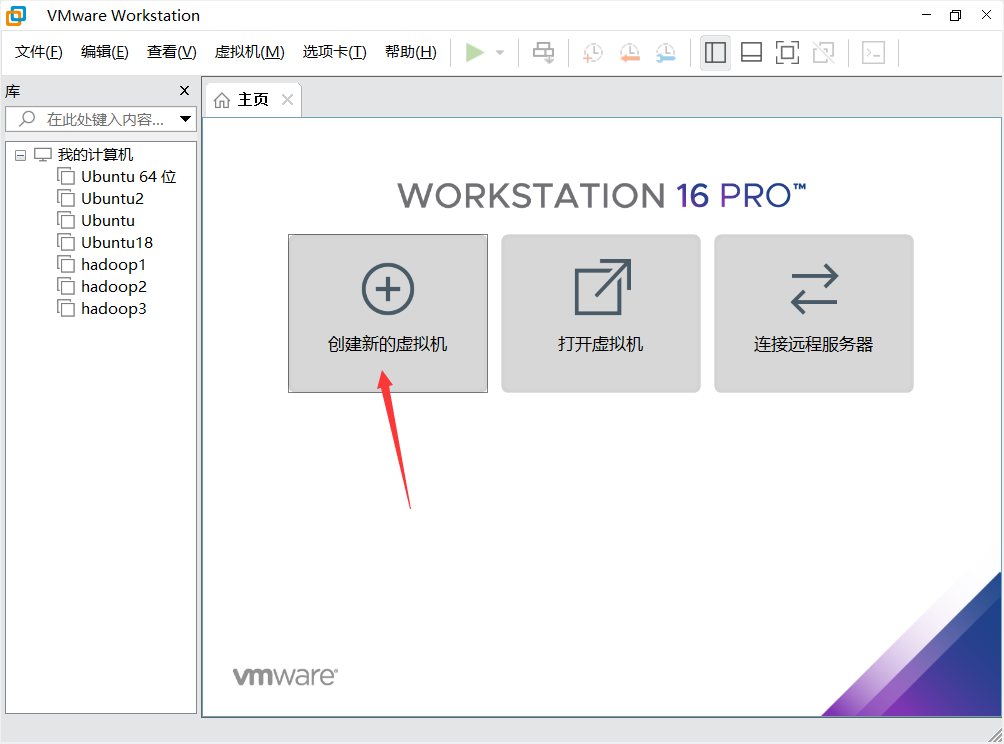Close the 库 library panel
The image size is (1004, 744).
click(x=184, y=91)
